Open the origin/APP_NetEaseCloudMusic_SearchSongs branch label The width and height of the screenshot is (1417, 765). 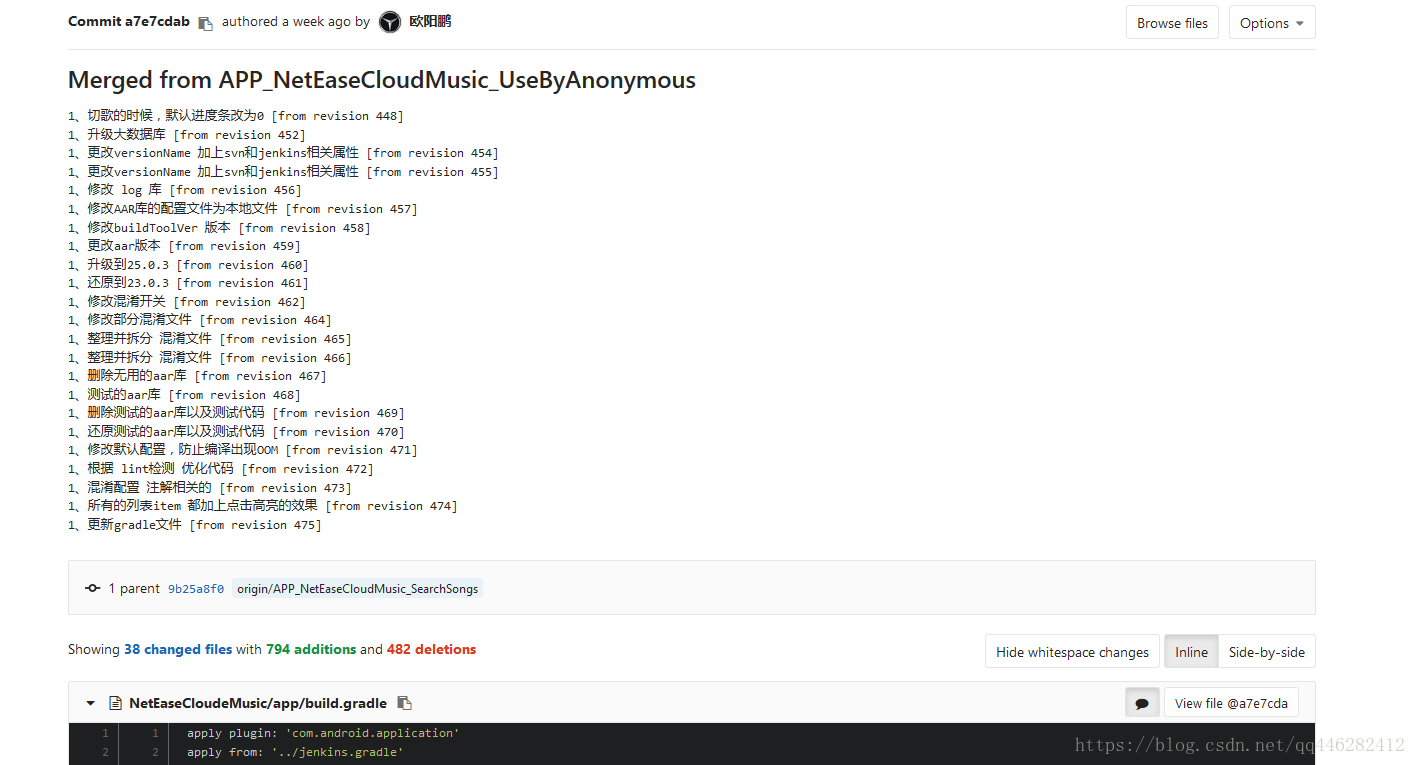(x=358, y=589)
